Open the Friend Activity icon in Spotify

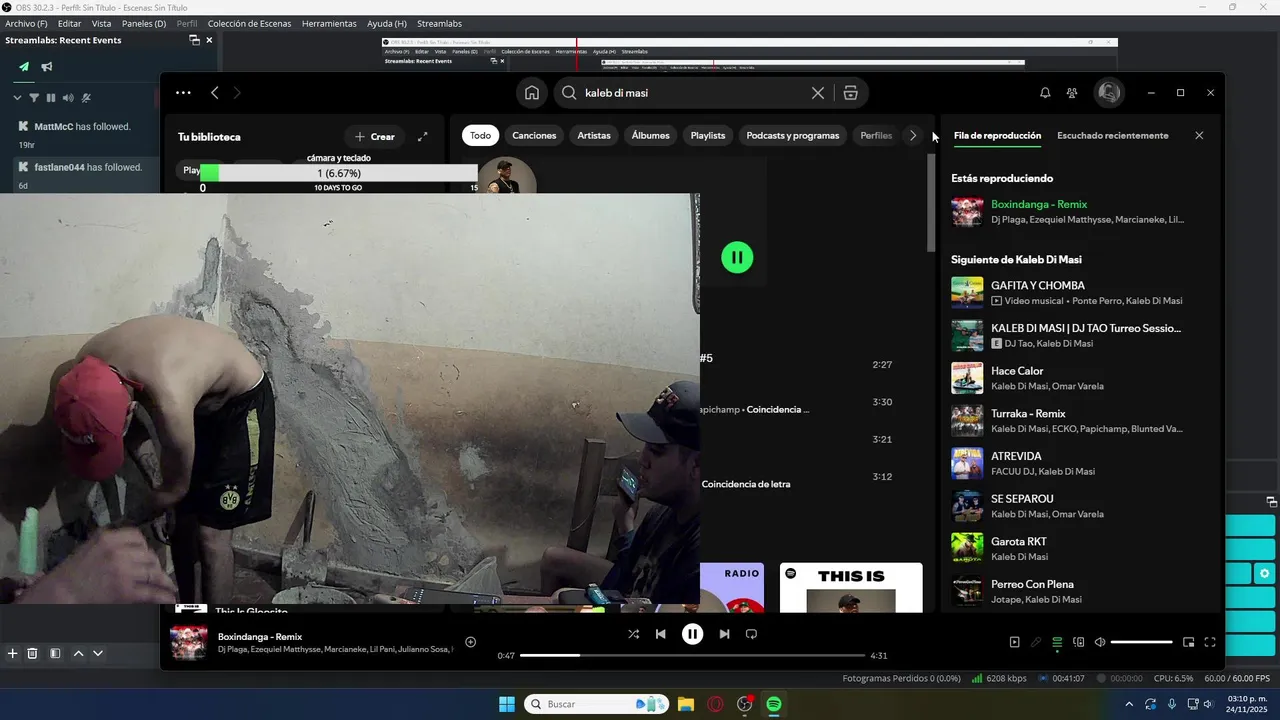[x=1072, y=93]
